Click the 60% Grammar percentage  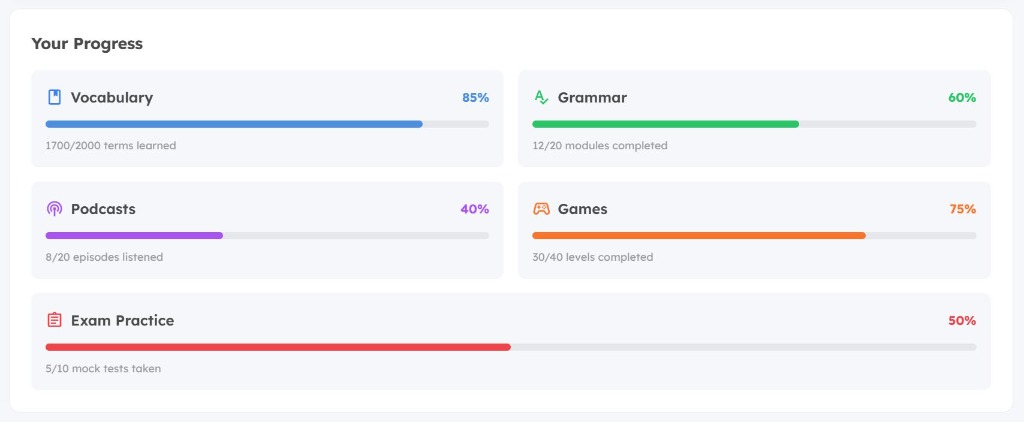(962, 98)
